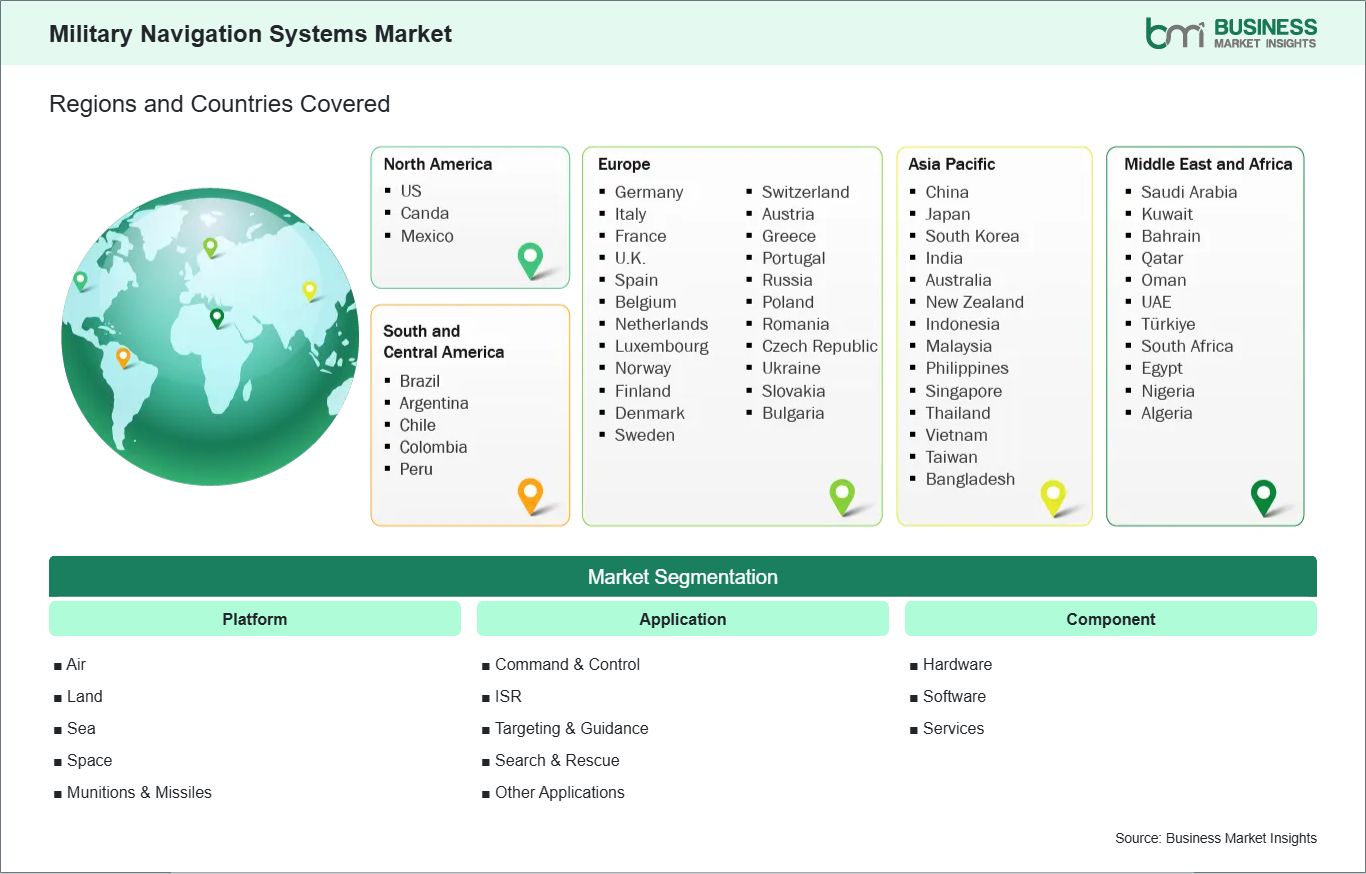The image size is (1366, 874).
Task: Click the light green pin in Europe card
Action: point(842,497)
